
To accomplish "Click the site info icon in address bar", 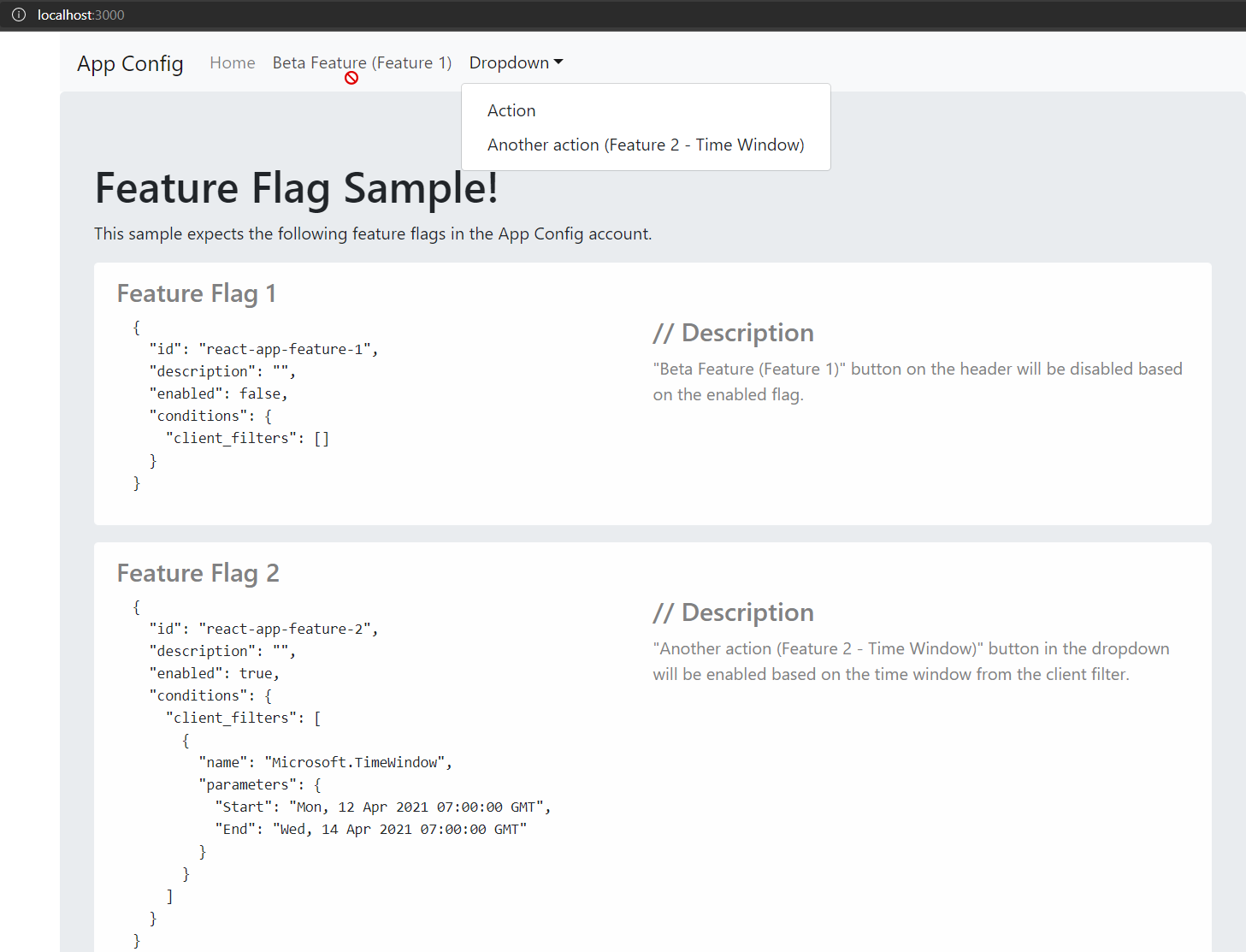I will coord(19,15).
